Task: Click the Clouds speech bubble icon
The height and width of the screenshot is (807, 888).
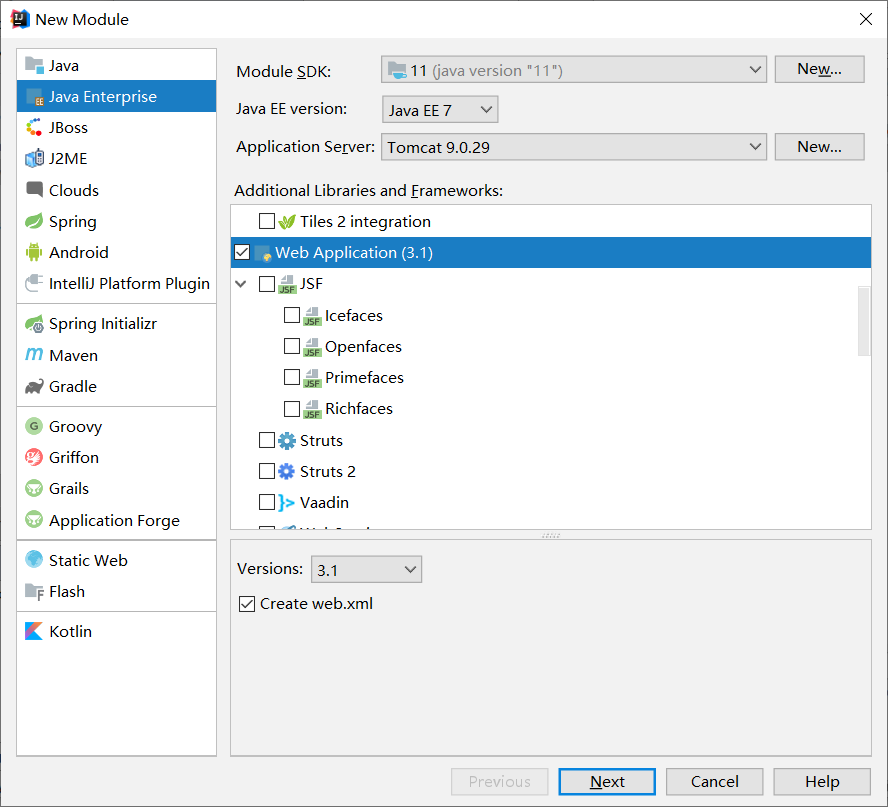Action: click(x=34, y=190)
